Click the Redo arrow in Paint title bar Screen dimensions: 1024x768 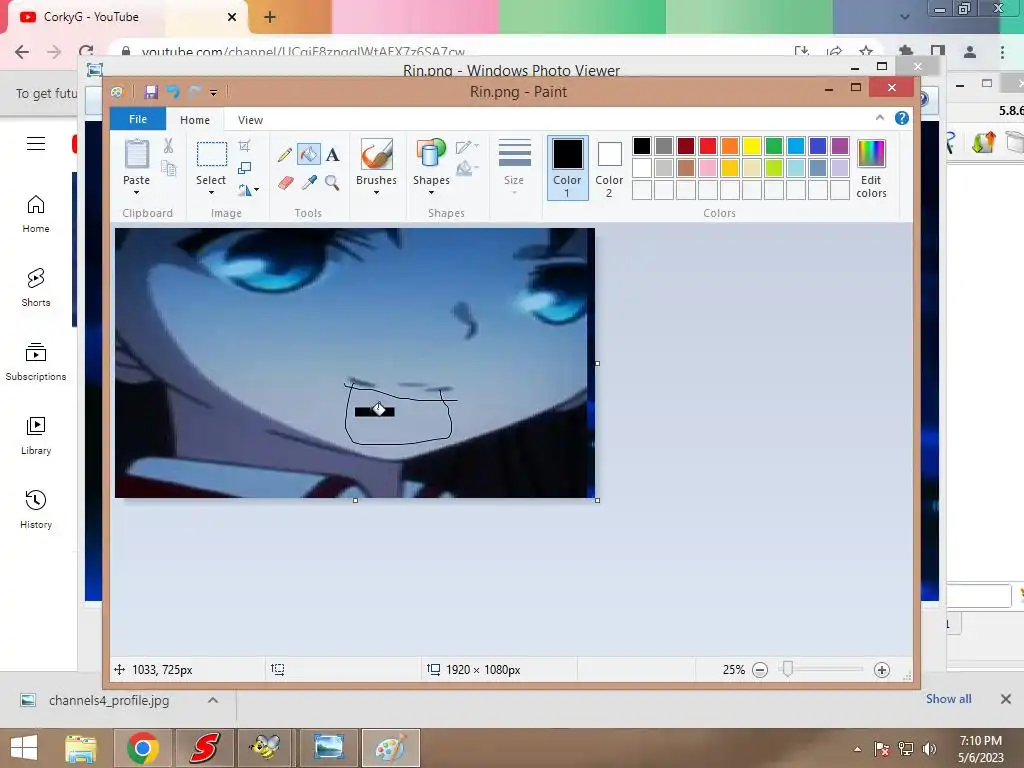click(x=195, y=92)
